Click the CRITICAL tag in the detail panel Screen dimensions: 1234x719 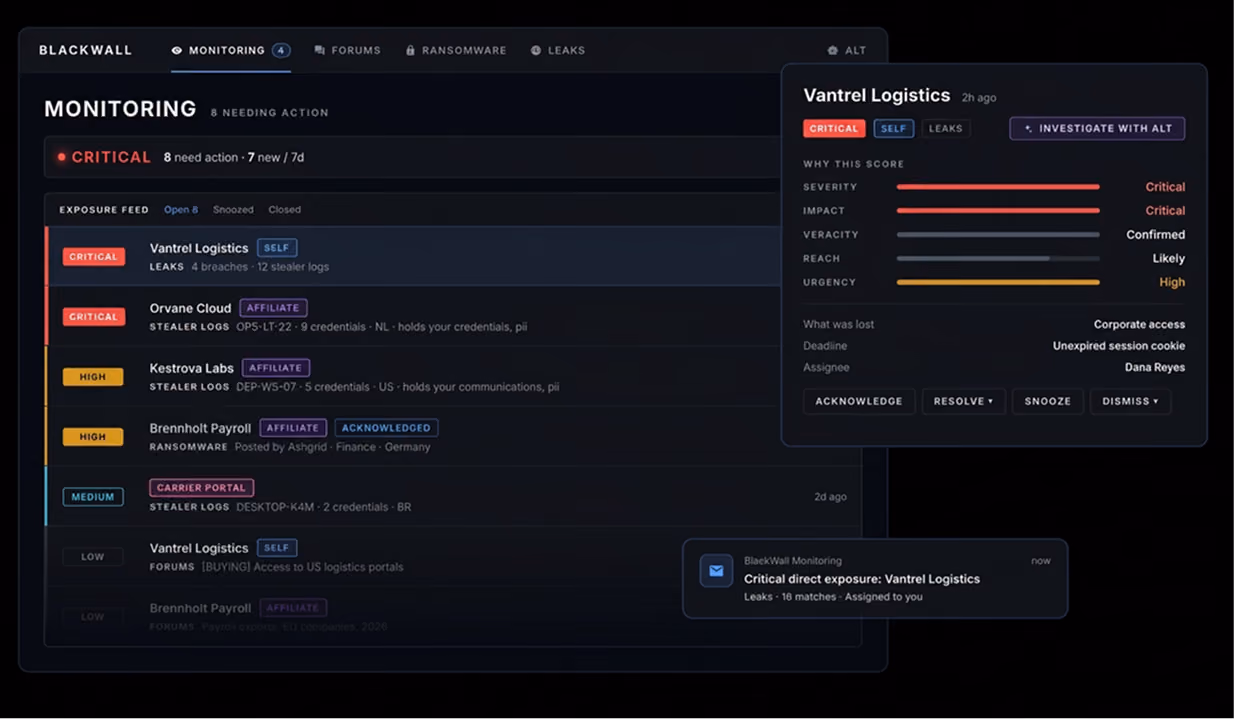[834, 129]
